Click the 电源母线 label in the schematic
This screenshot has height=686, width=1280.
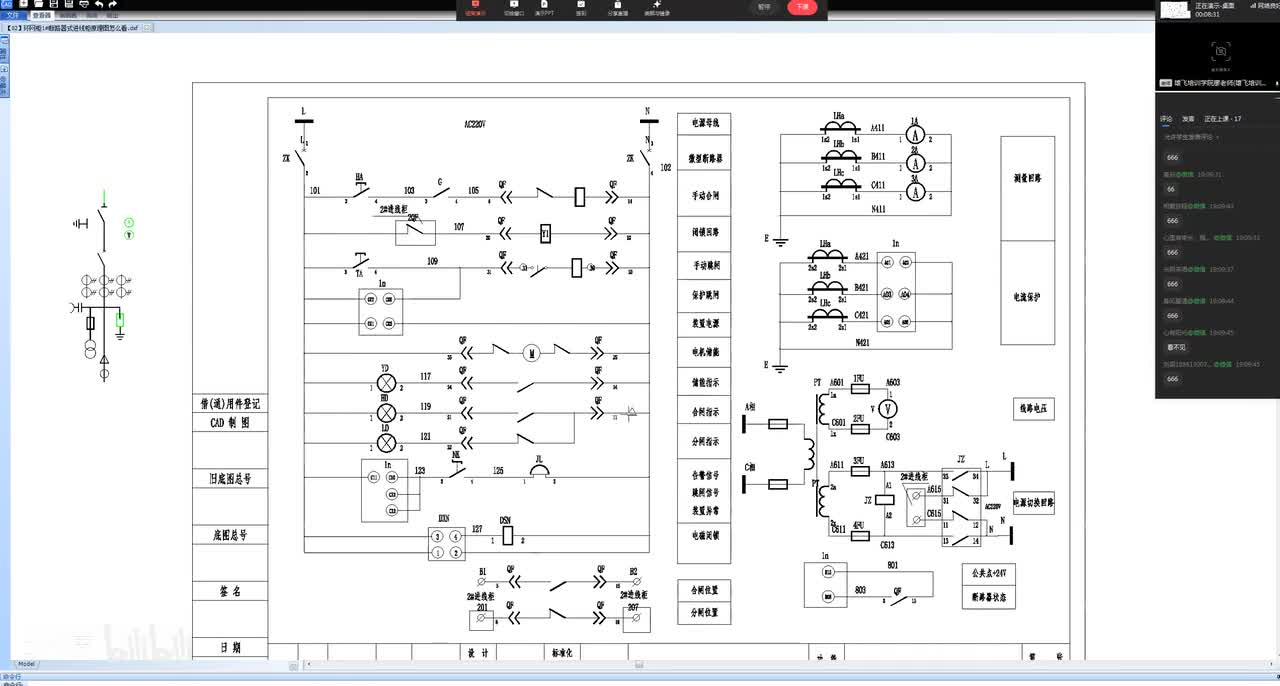pyautogui.click(x=705, y=124)
